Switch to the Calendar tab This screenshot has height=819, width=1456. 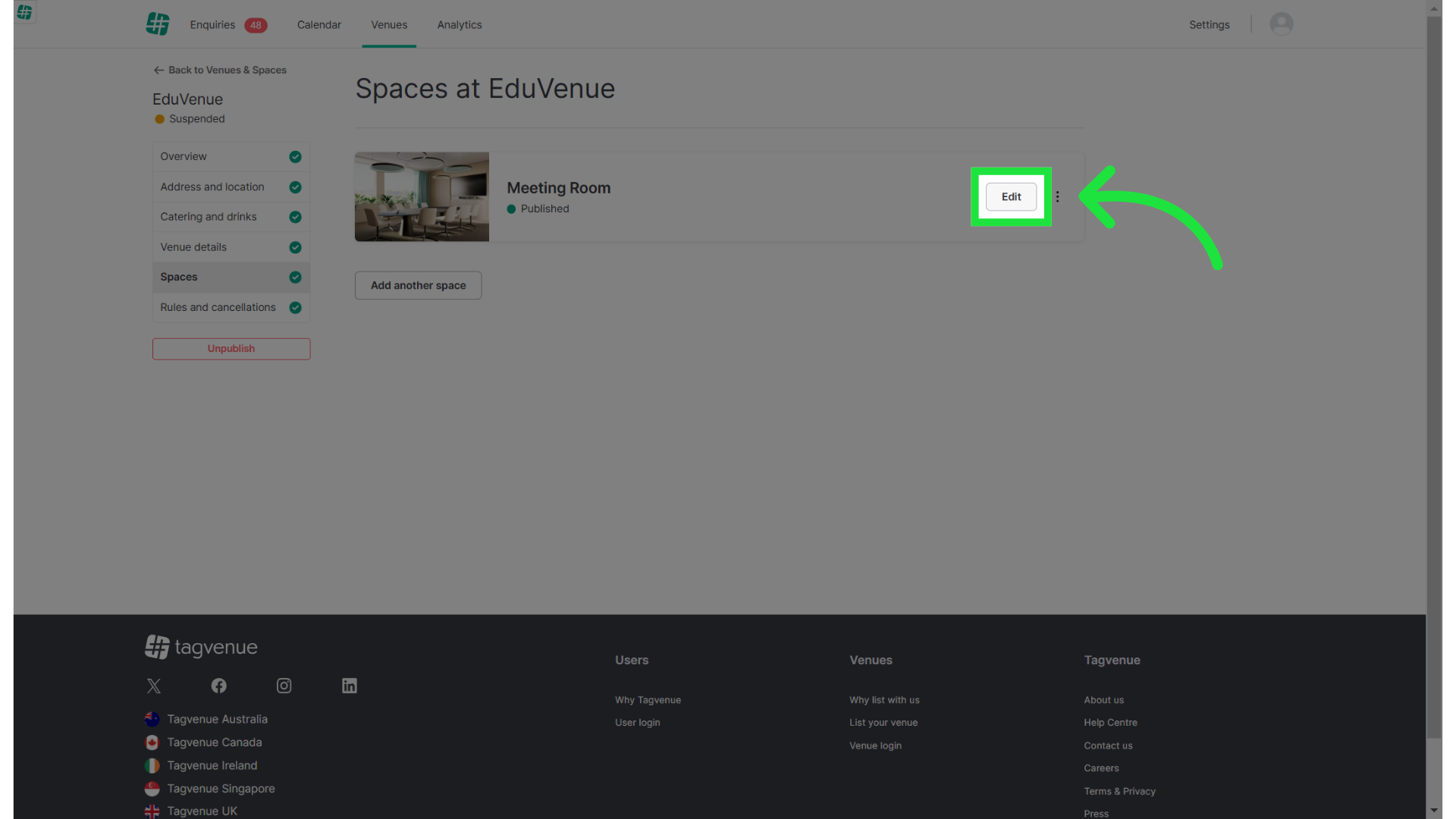[x=319, y=25]
